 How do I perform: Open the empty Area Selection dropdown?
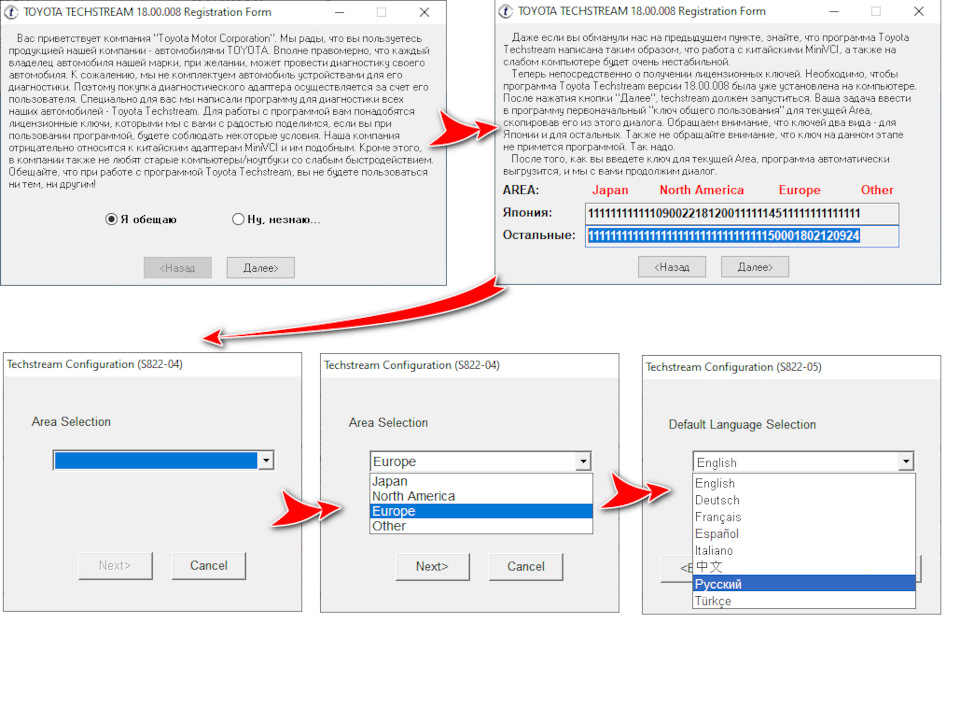tap(266, 460)
